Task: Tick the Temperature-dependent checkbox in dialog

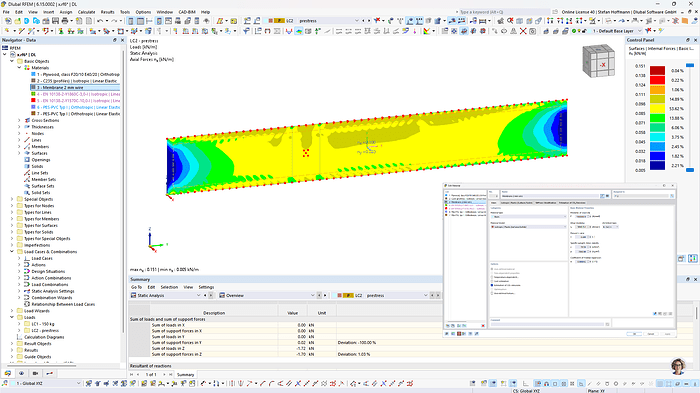Action: [492, 277]
